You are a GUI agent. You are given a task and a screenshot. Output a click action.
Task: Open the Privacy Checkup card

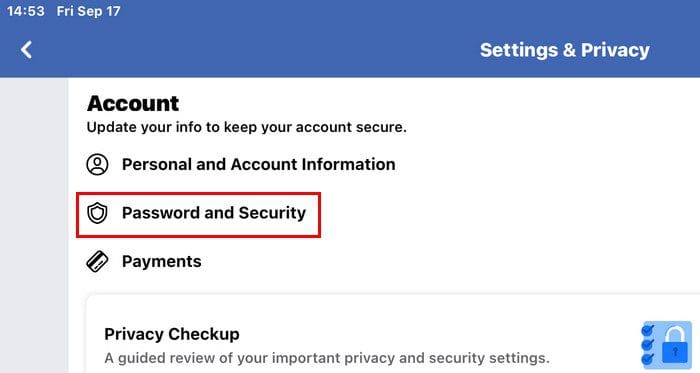tap(393, 334)
